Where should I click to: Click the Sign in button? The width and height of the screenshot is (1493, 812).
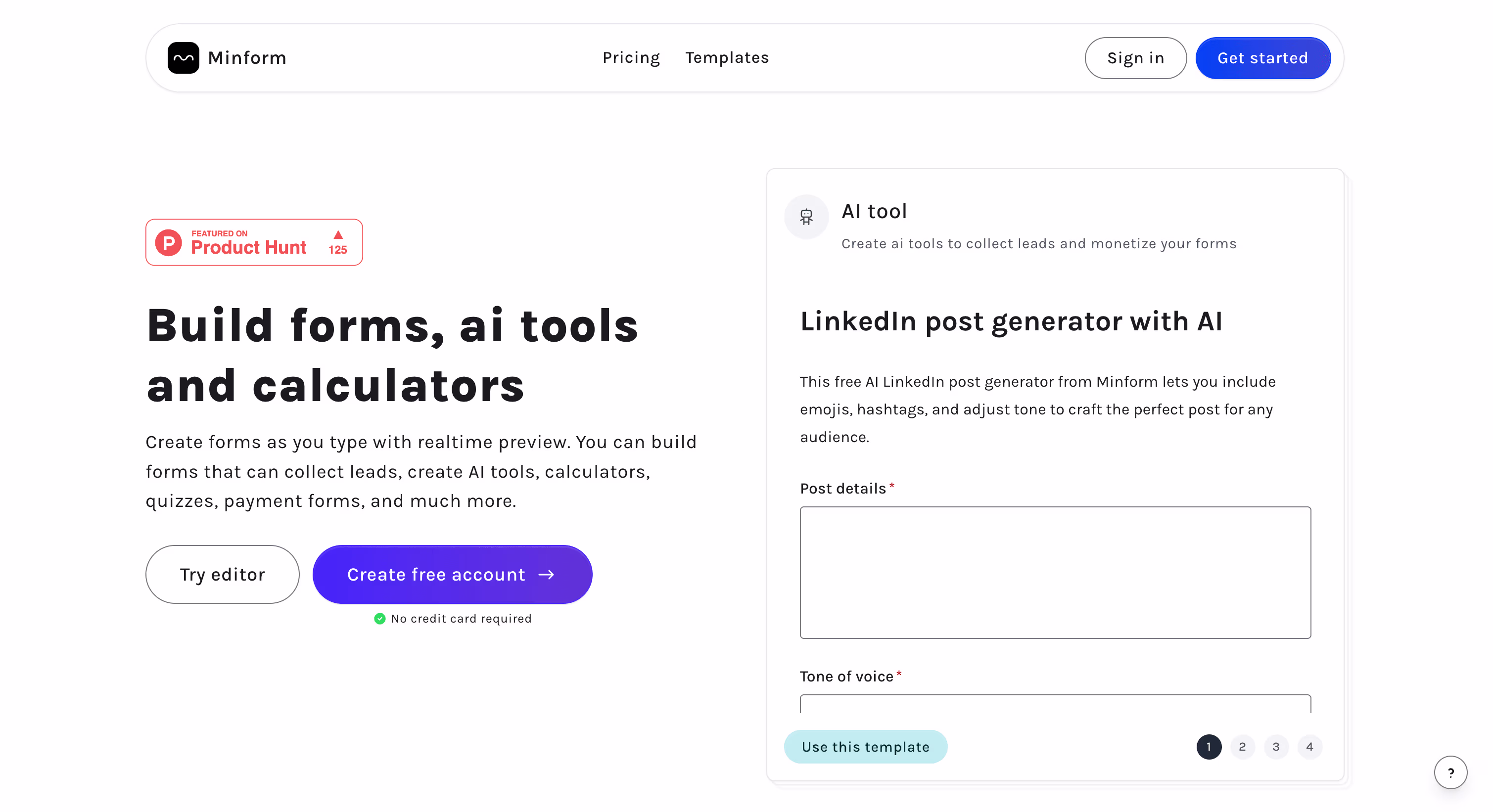tap(1135, 58)
